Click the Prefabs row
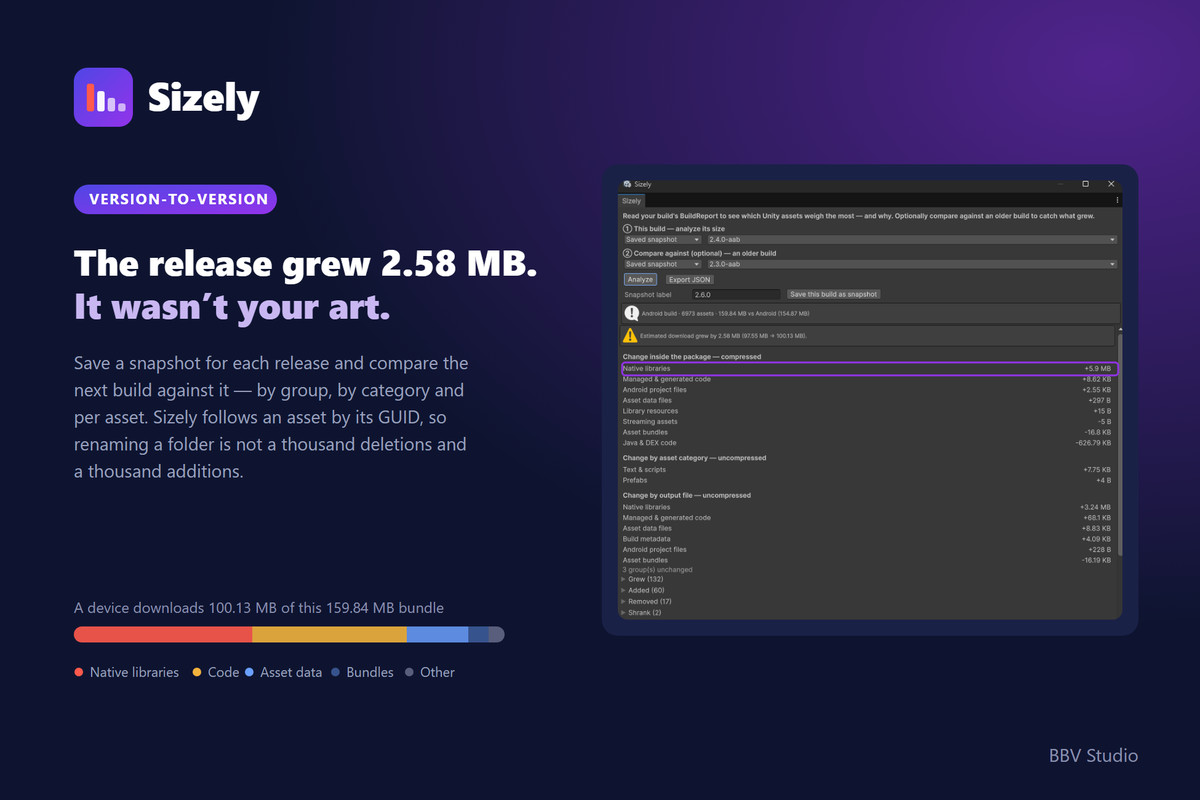 [868, 480]
